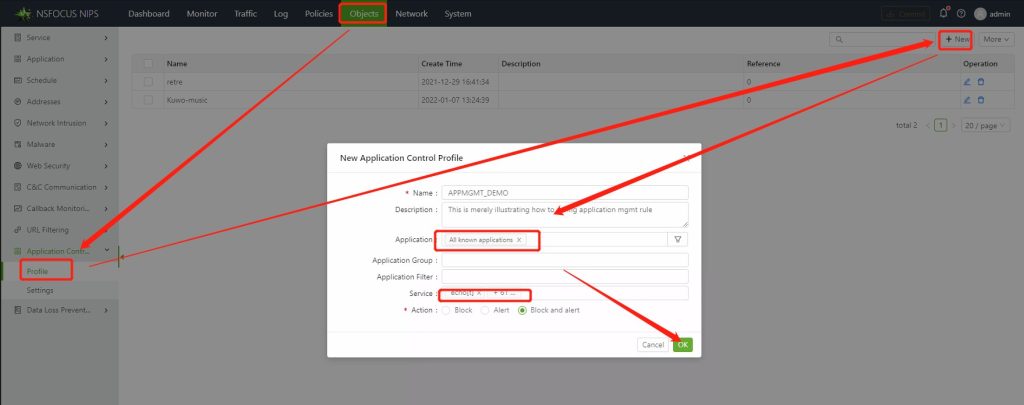Screen dimensions: 1024x405
Task: Open the Network menu
Action: [411, 14]
